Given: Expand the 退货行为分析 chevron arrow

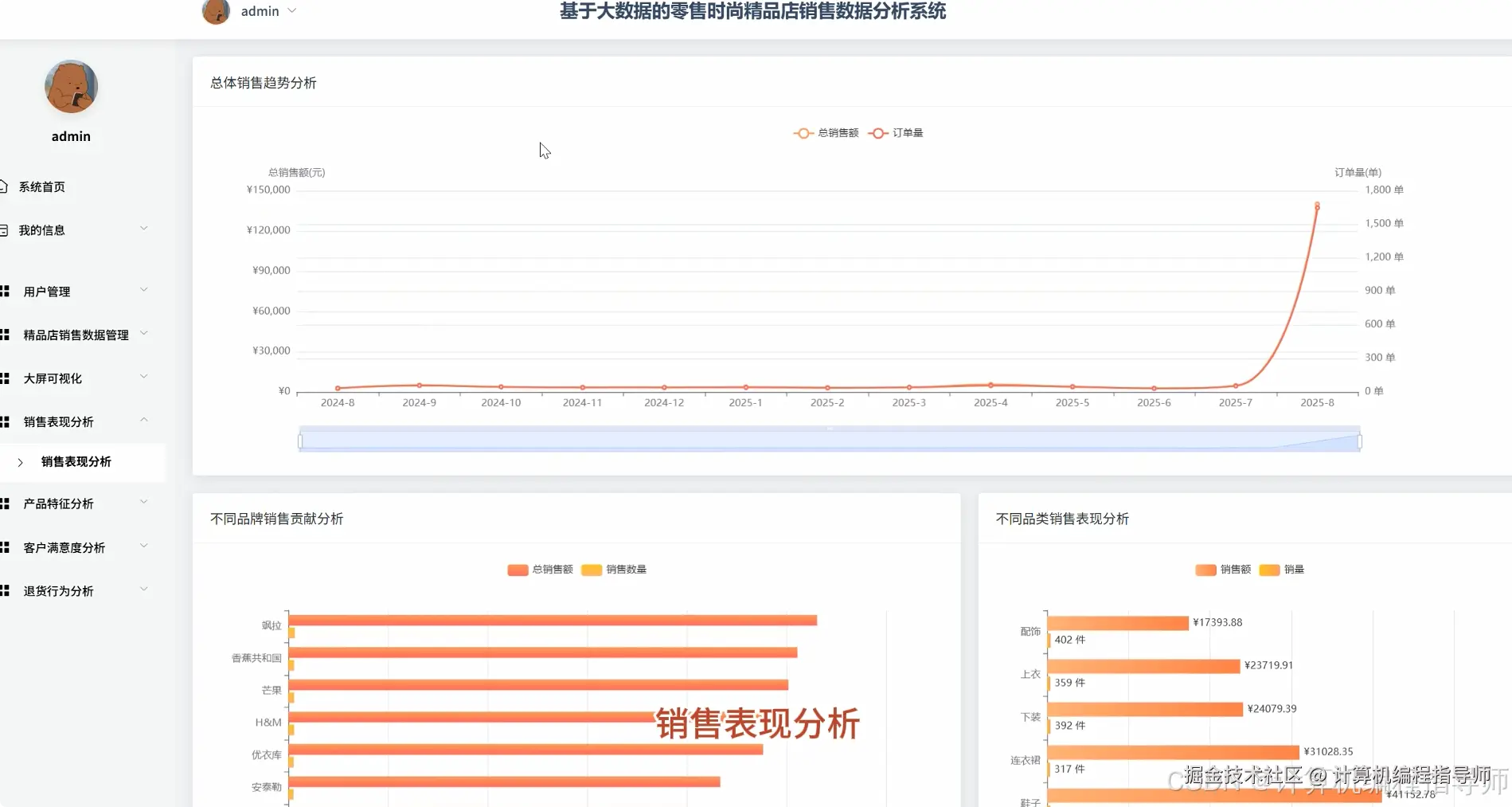Looking at the screenshot, I should pyautogui.click(x=144, y=590).
